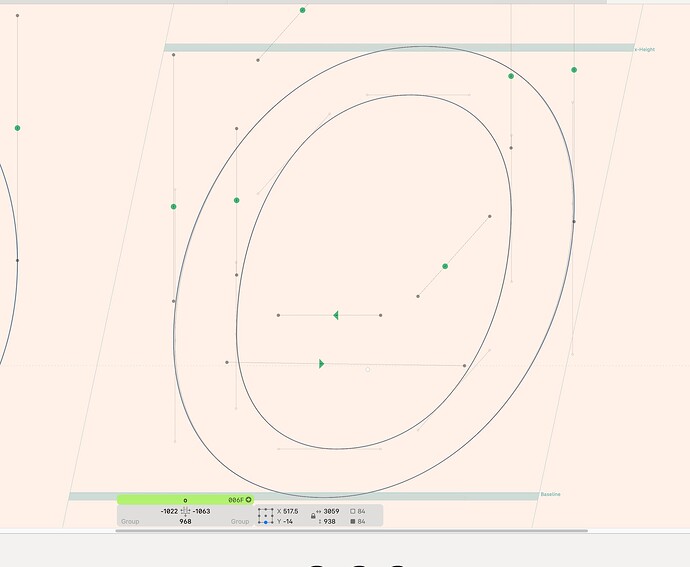
Task: Click the arrow icon beside unicode 006F
Action: click(249, 500)
